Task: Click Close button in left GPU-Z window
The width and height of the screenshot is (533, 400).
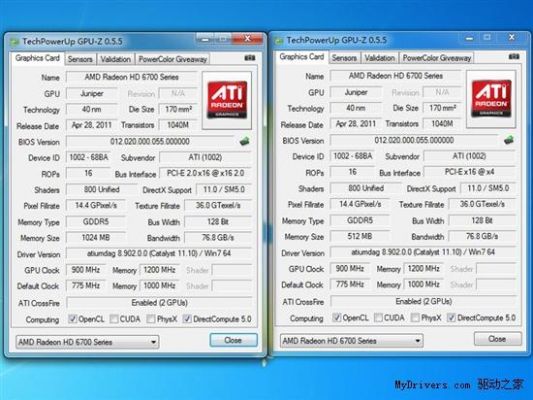Action: (x=234, y=340)
